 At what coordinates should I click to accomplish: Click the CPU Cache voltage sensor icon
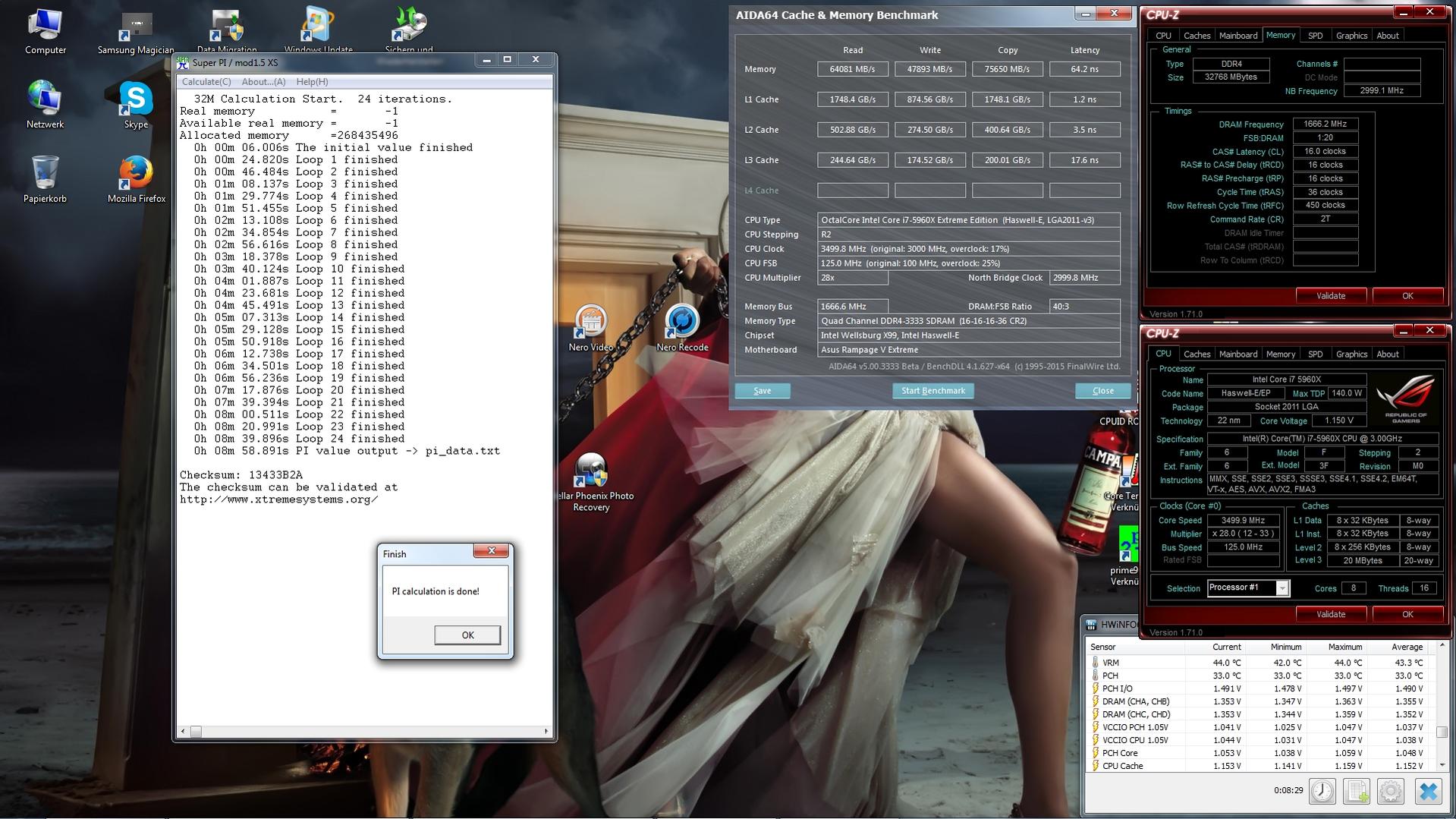tap(1095, 766)
